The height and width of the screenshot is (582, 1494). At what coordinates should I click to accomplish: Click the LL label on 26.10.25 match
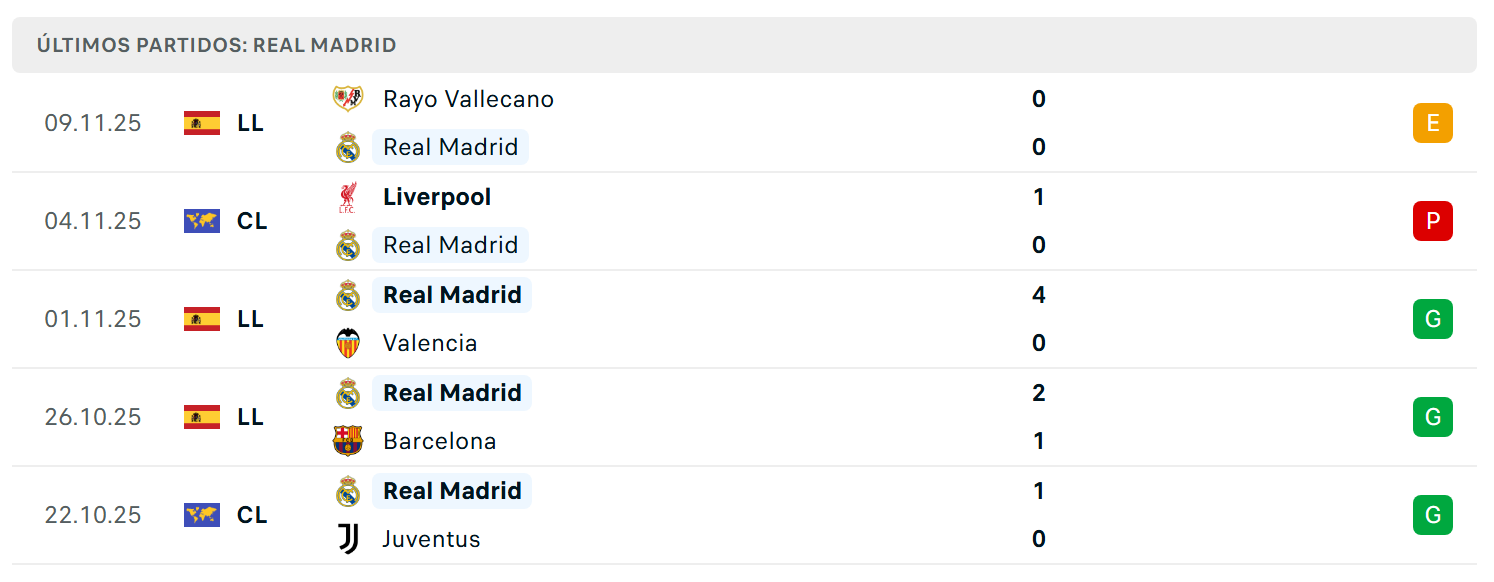250,417
